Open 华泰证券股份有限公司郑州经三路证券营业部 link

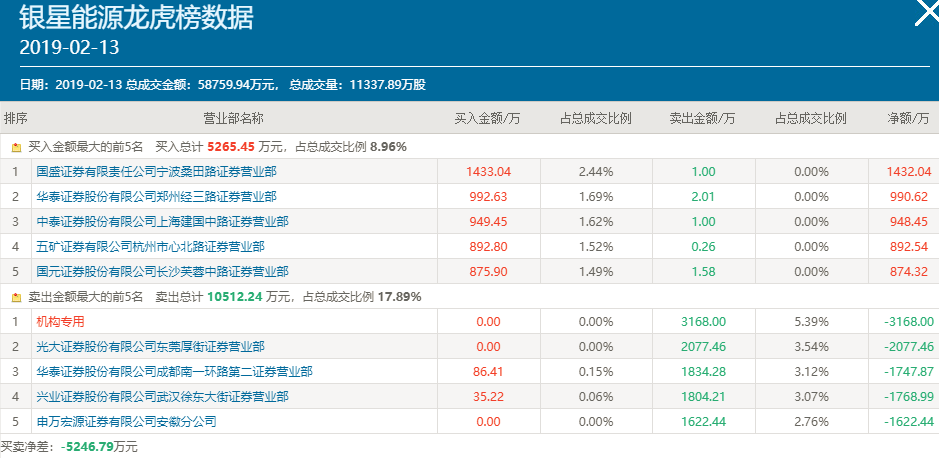(x=156, y=196)
